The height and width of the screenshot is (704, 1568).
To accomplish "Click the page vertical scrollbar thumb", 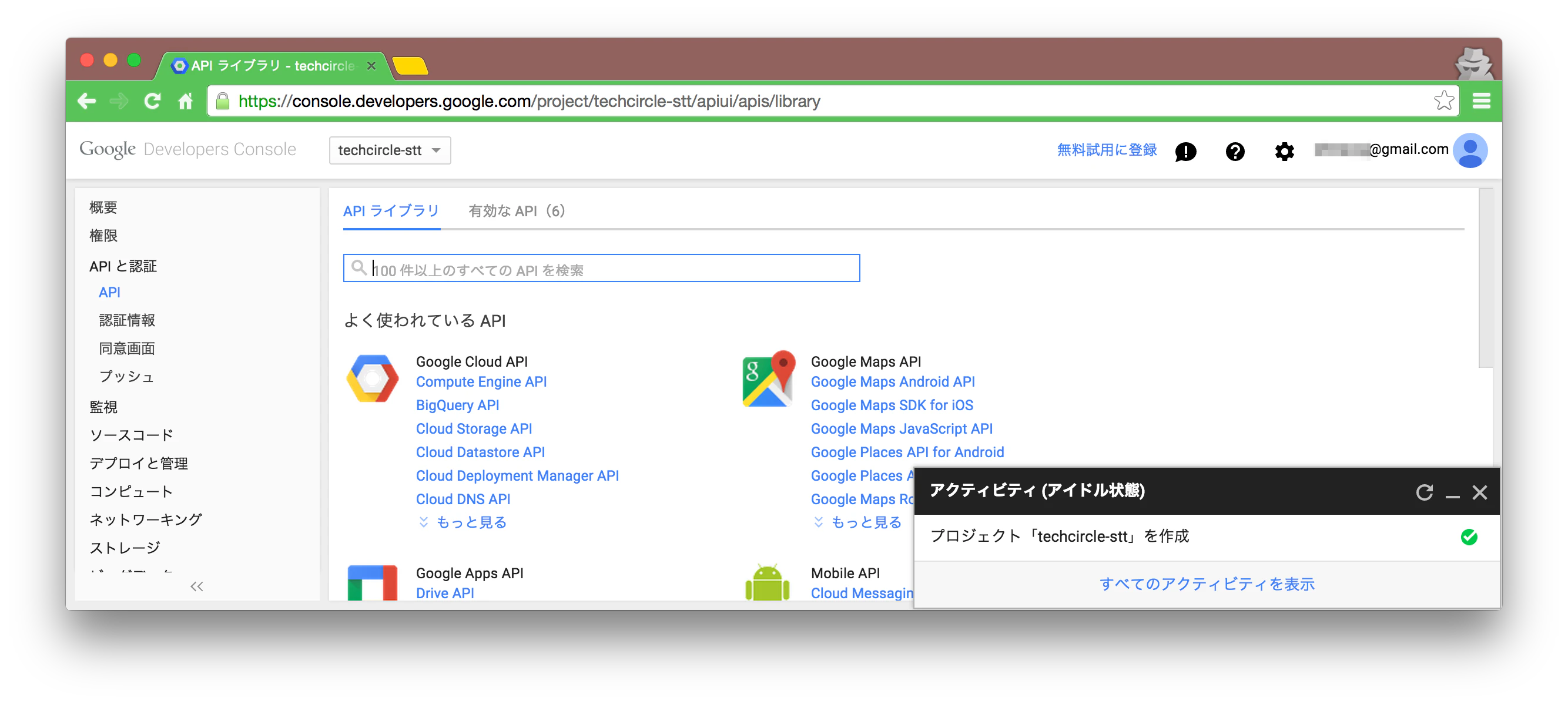I will [x=1485, y=278].
